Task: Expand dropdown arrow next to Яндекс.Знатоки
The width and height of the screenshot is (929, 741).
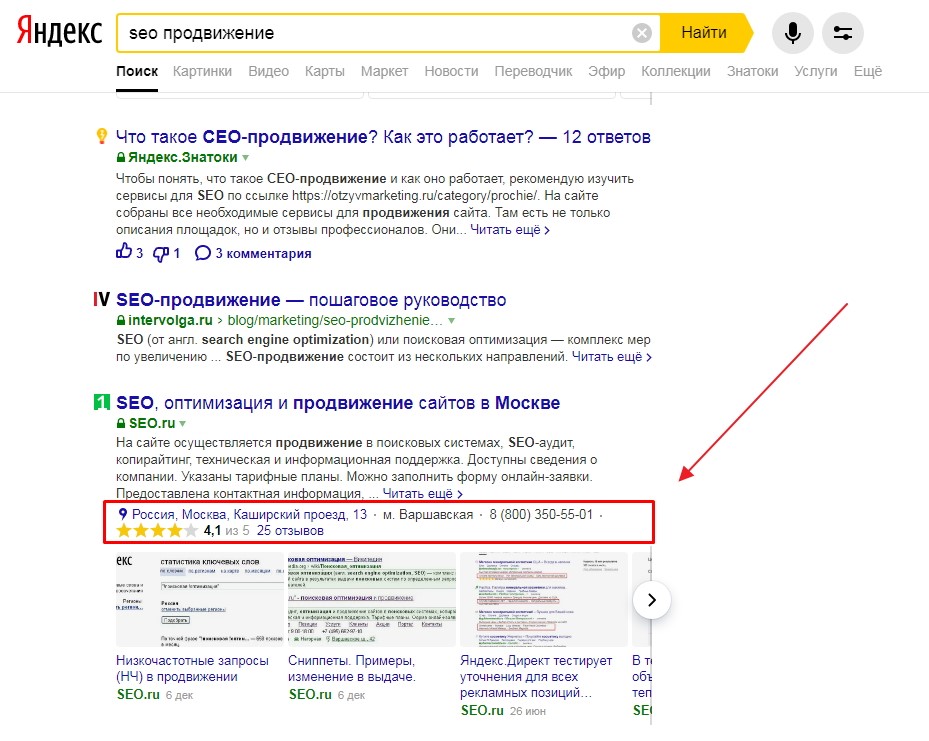Action: tap(245, 158)
